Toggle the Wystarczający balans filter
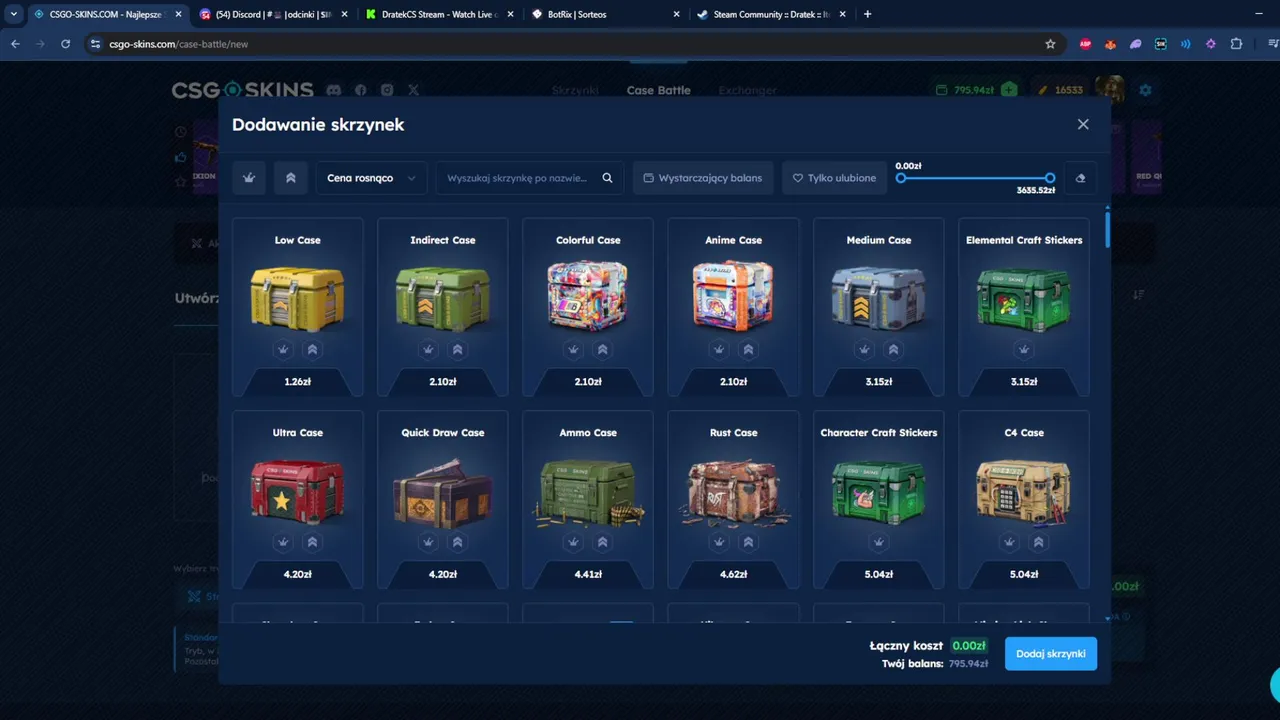The image size is (1280, 720). (x=703, y=178)
